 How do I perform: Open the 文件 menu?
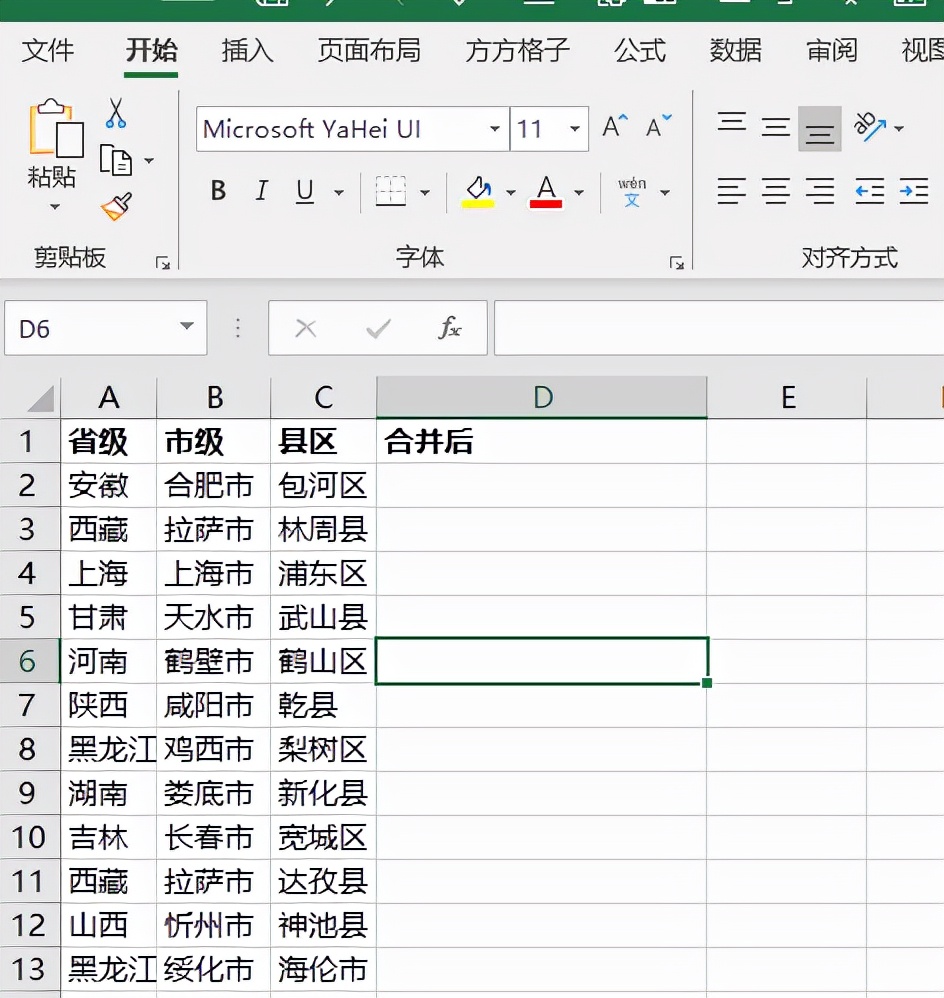tap(48, 51)
